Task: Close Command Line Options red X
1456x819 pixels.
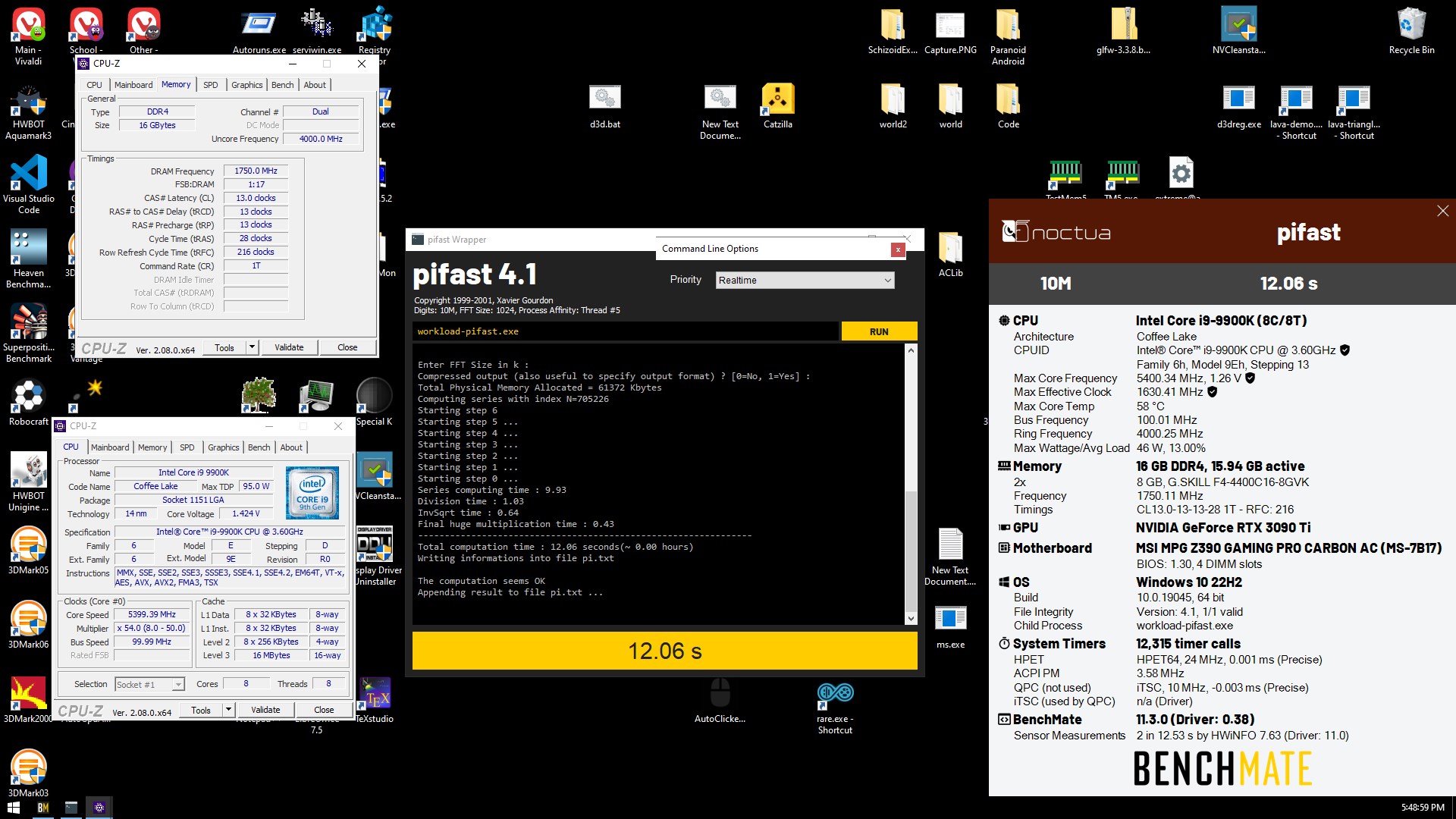Action: click(898, 249)
